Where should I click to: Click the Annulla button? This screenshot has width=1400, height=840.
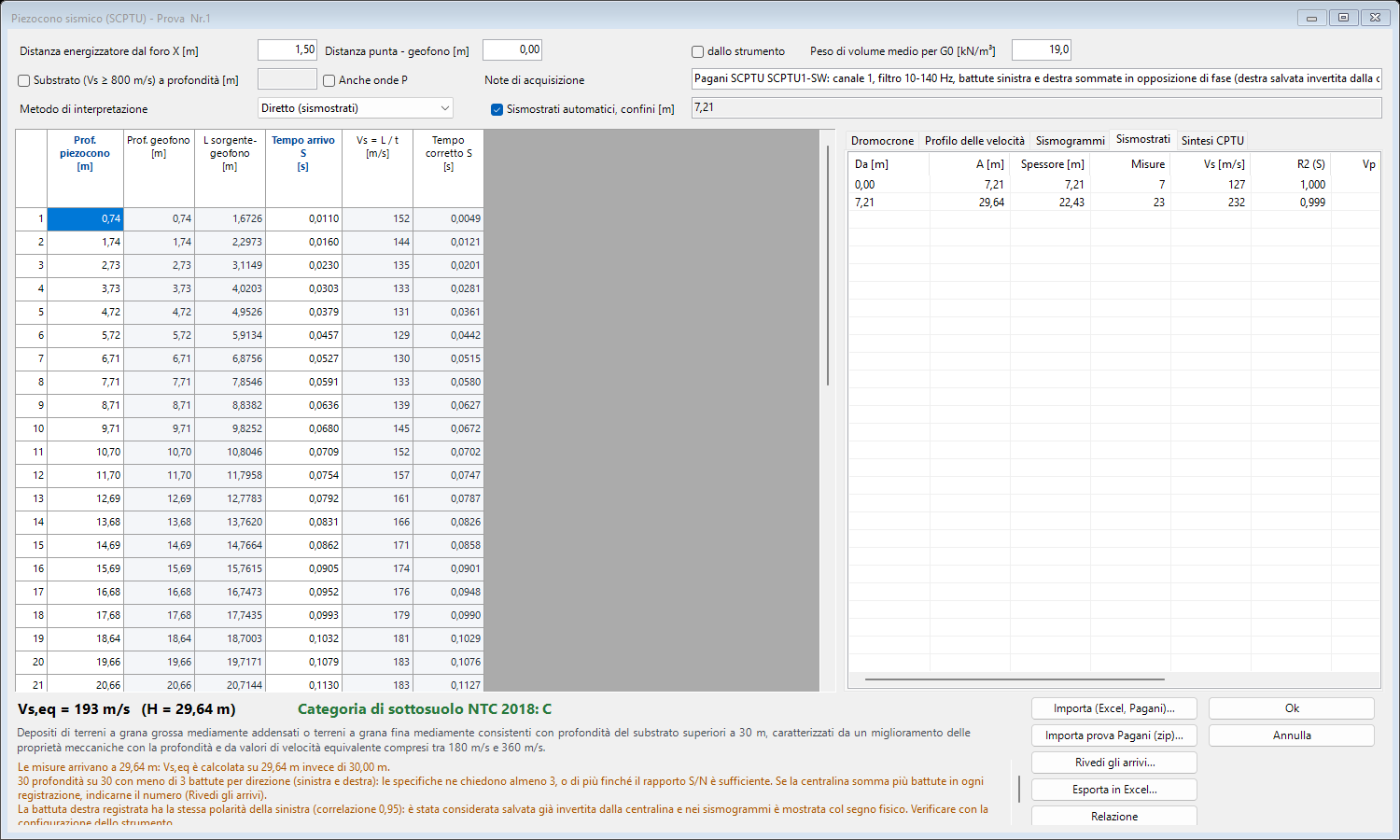point(1292,735)
